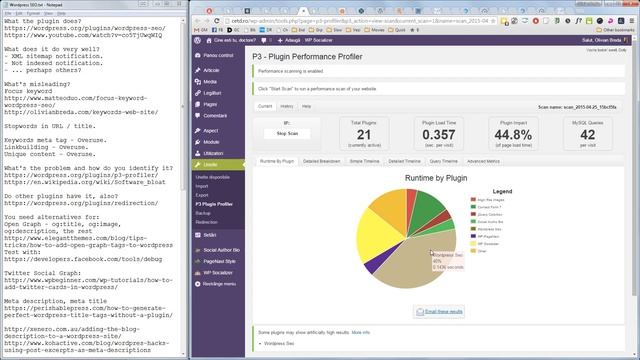Screen dimensions: 640x360
Task: Open Pagini in the WordPress sidebar
Action: [218, 104]
